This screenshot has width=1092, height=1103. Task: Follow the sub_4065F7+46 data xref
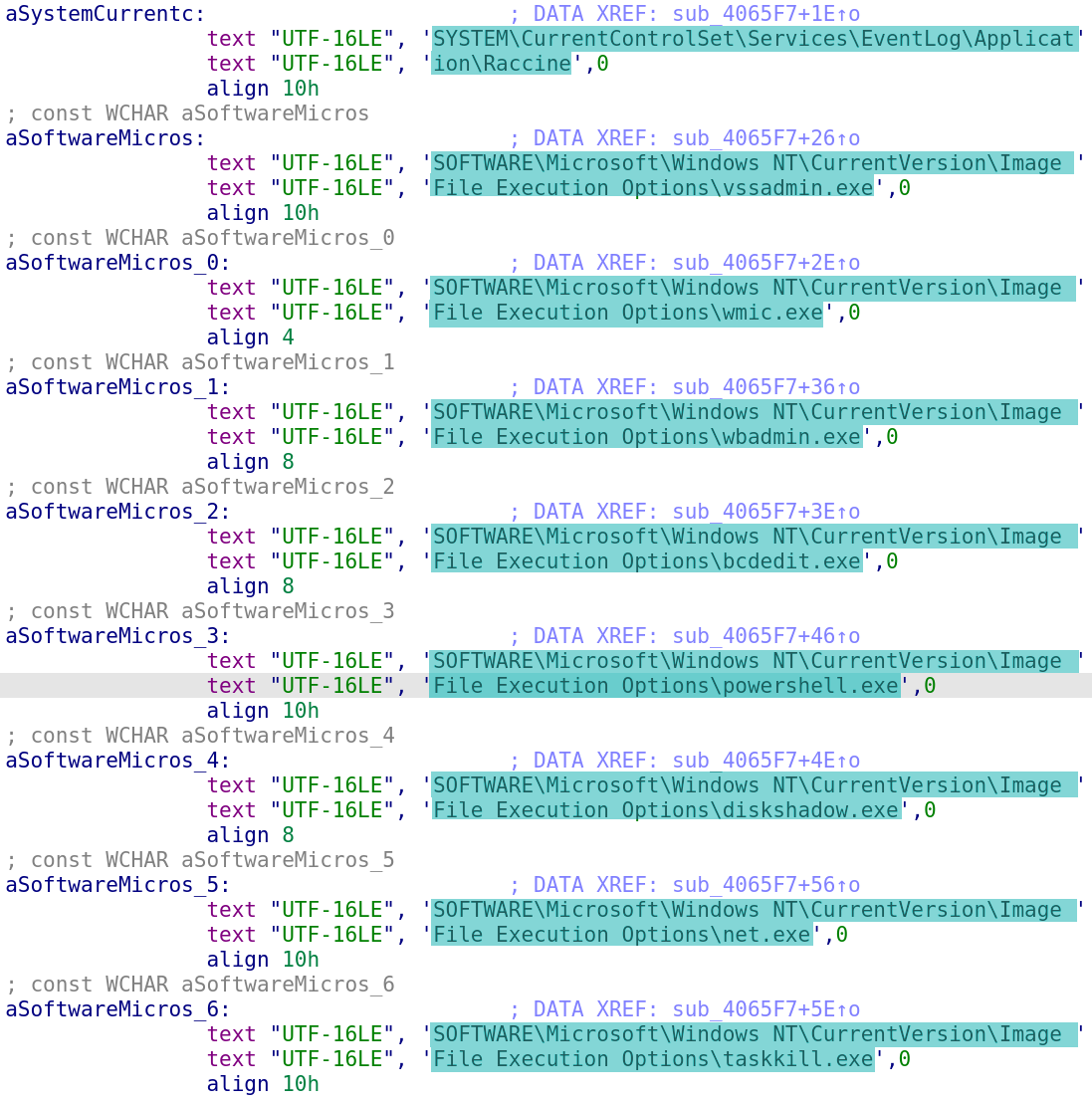click(765, 637)
